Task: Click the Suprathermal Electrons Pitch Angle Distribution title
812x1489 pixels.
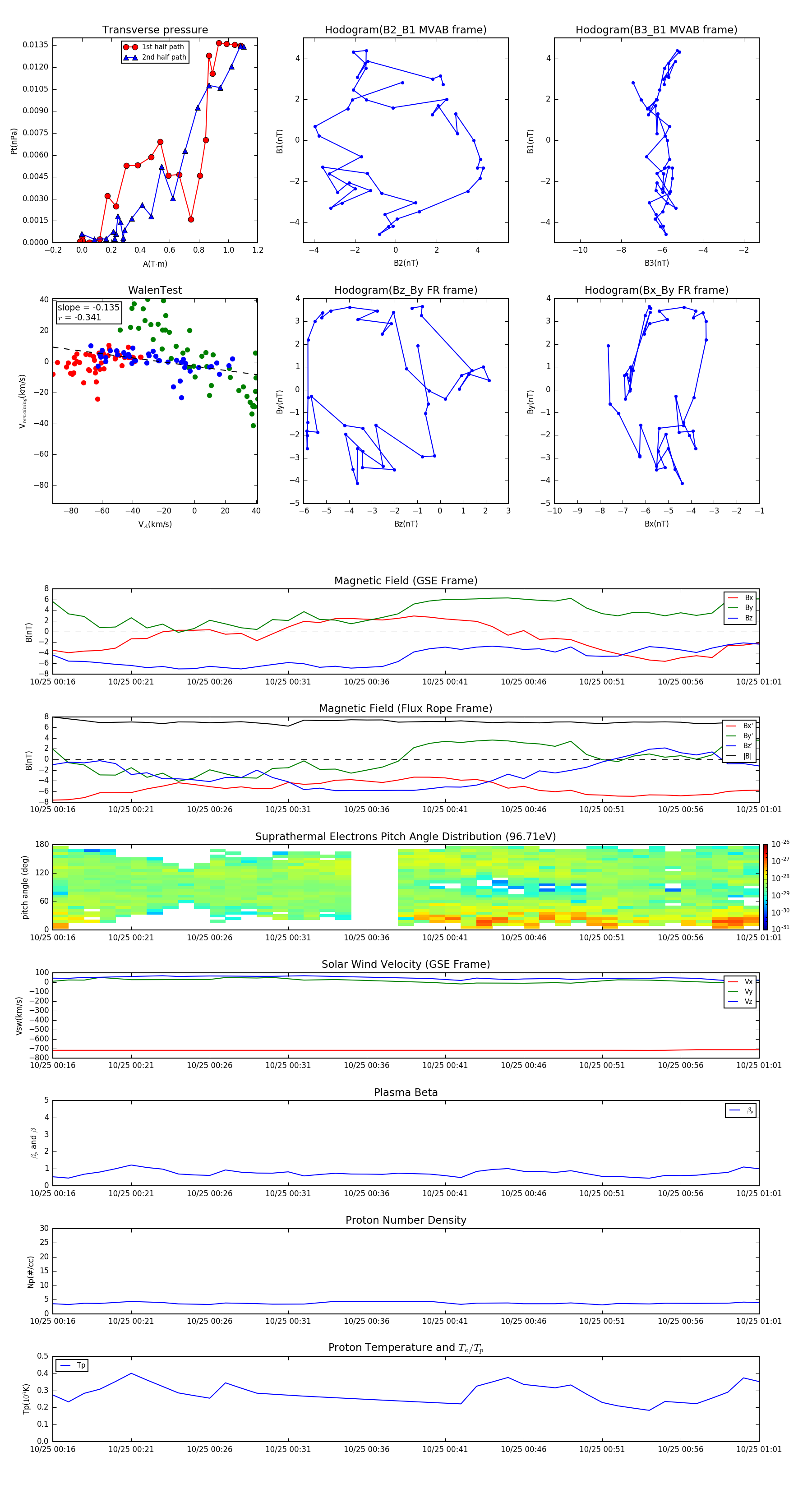Action: (406, 837)
